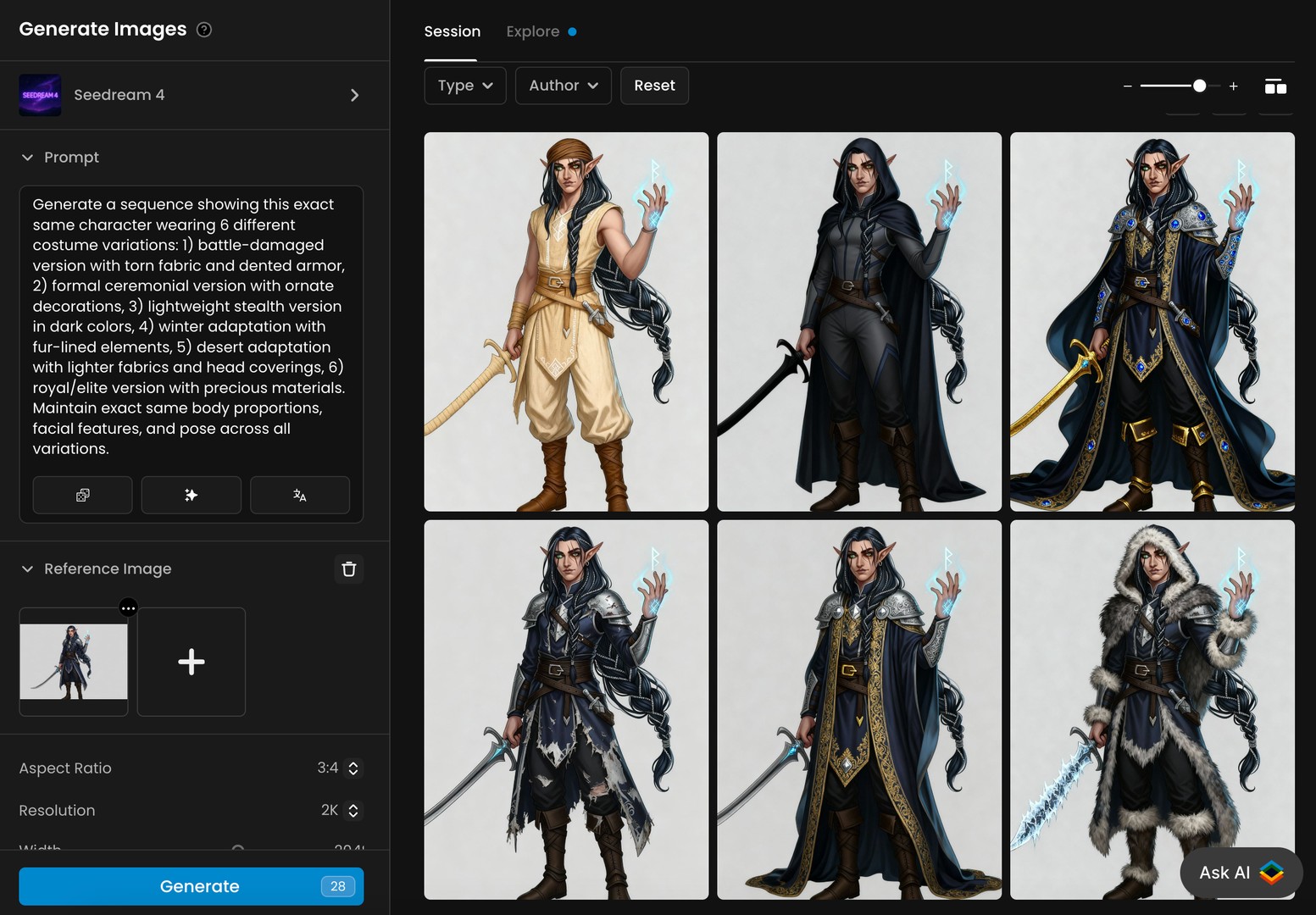This screenshot has width=1316, height=915.
Task: Enhance the prompt with the sparkles icon
Action: (191, 495)
